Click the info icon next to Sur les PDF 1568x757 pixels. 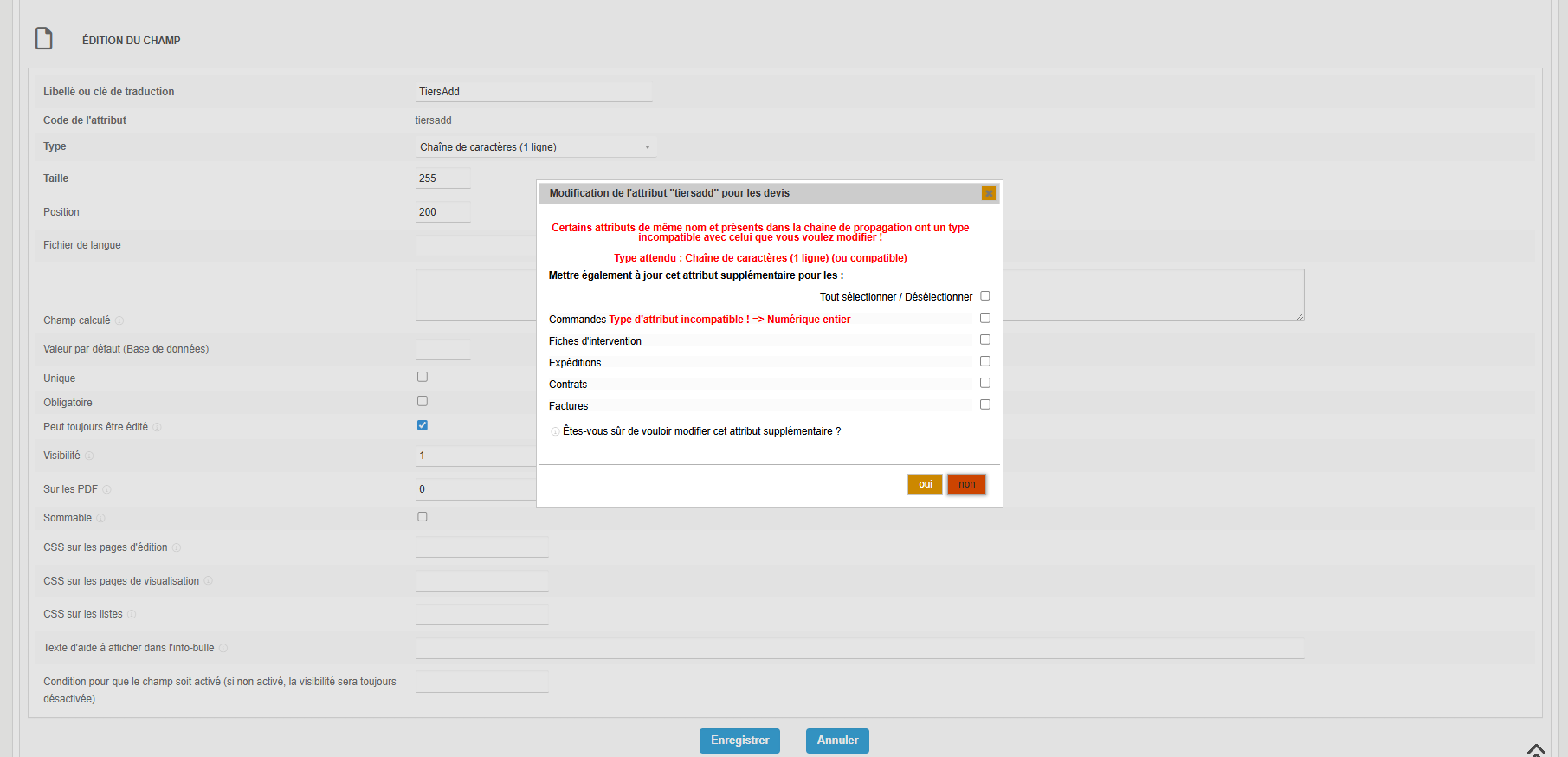(106, 489)
